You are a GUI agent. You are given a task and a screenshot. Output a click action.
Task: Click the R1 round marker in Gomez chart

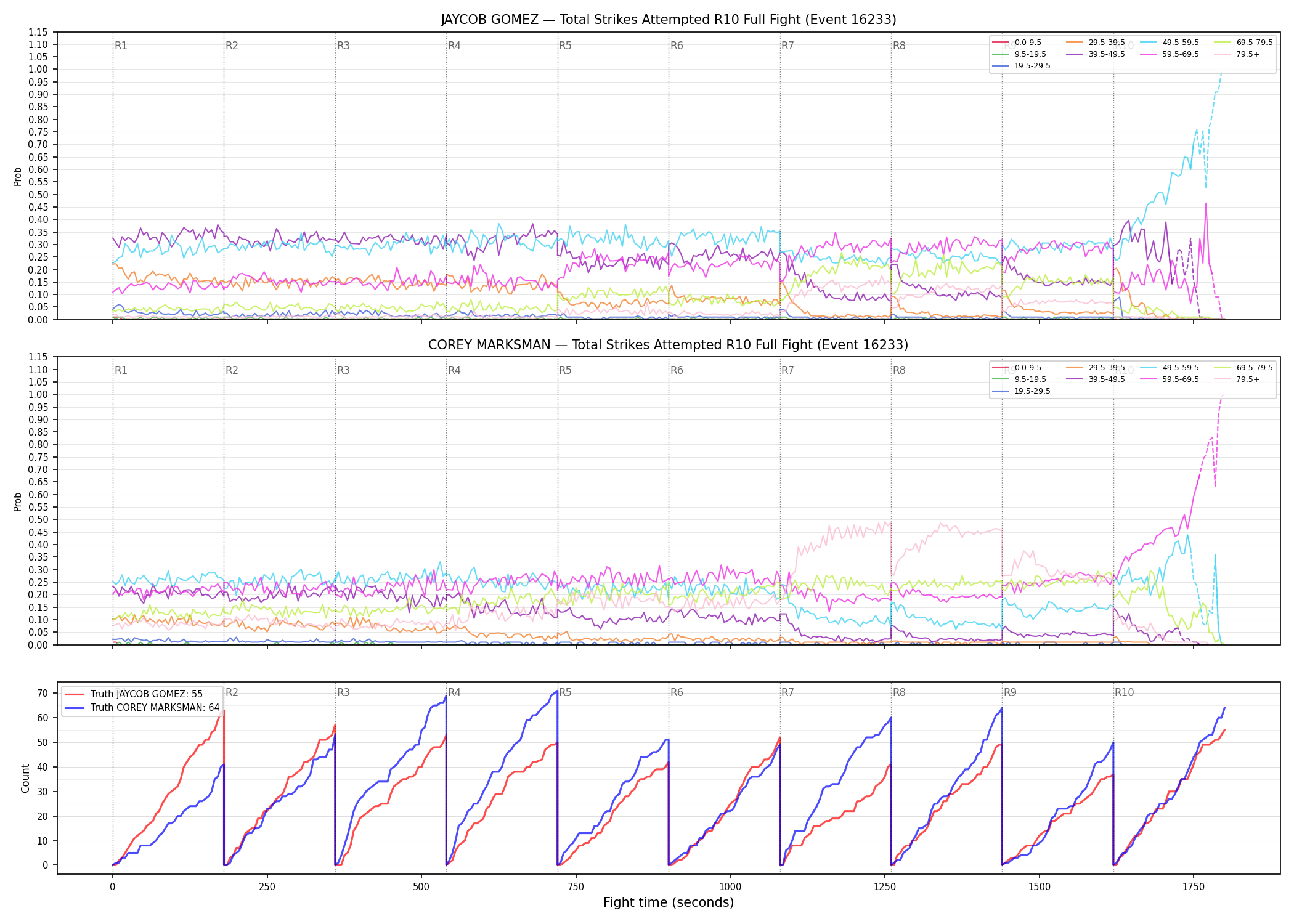(x=121, y=46)
